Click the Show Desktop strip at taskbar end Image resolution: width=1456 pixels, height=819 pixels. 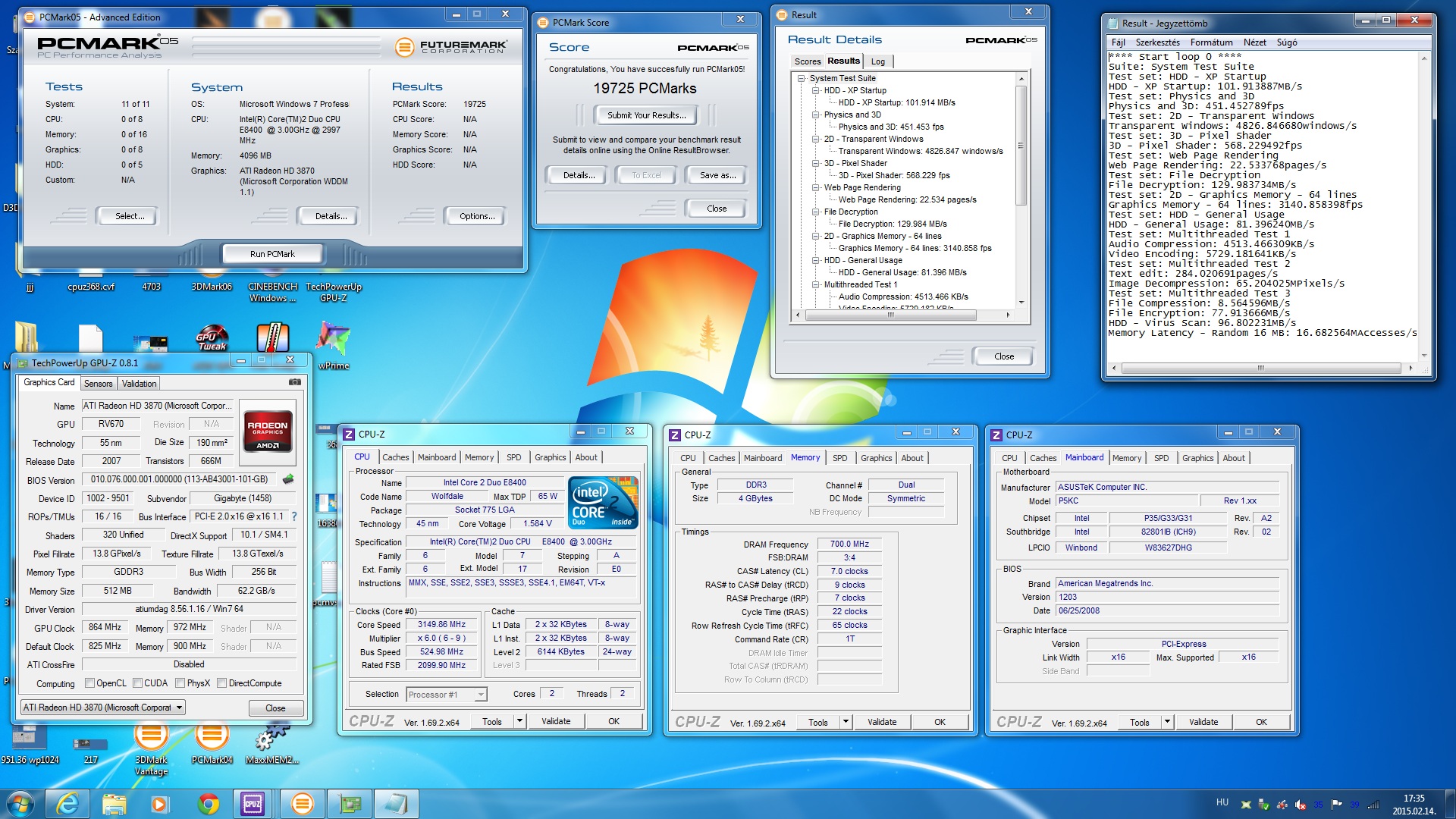[1450, 804]
